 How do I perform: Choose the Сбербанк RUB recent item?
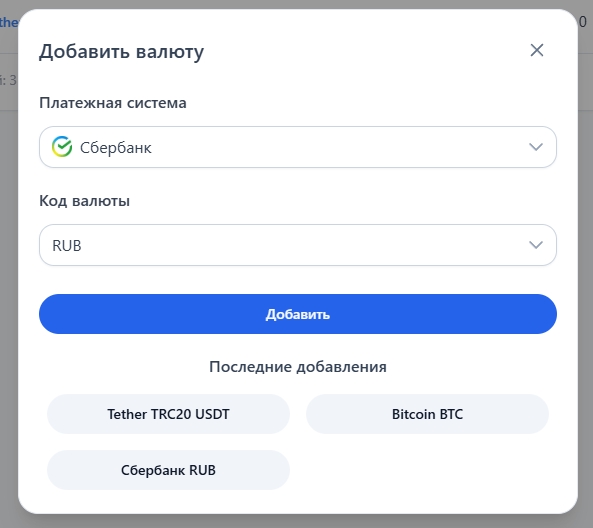(x=168, y=470)
